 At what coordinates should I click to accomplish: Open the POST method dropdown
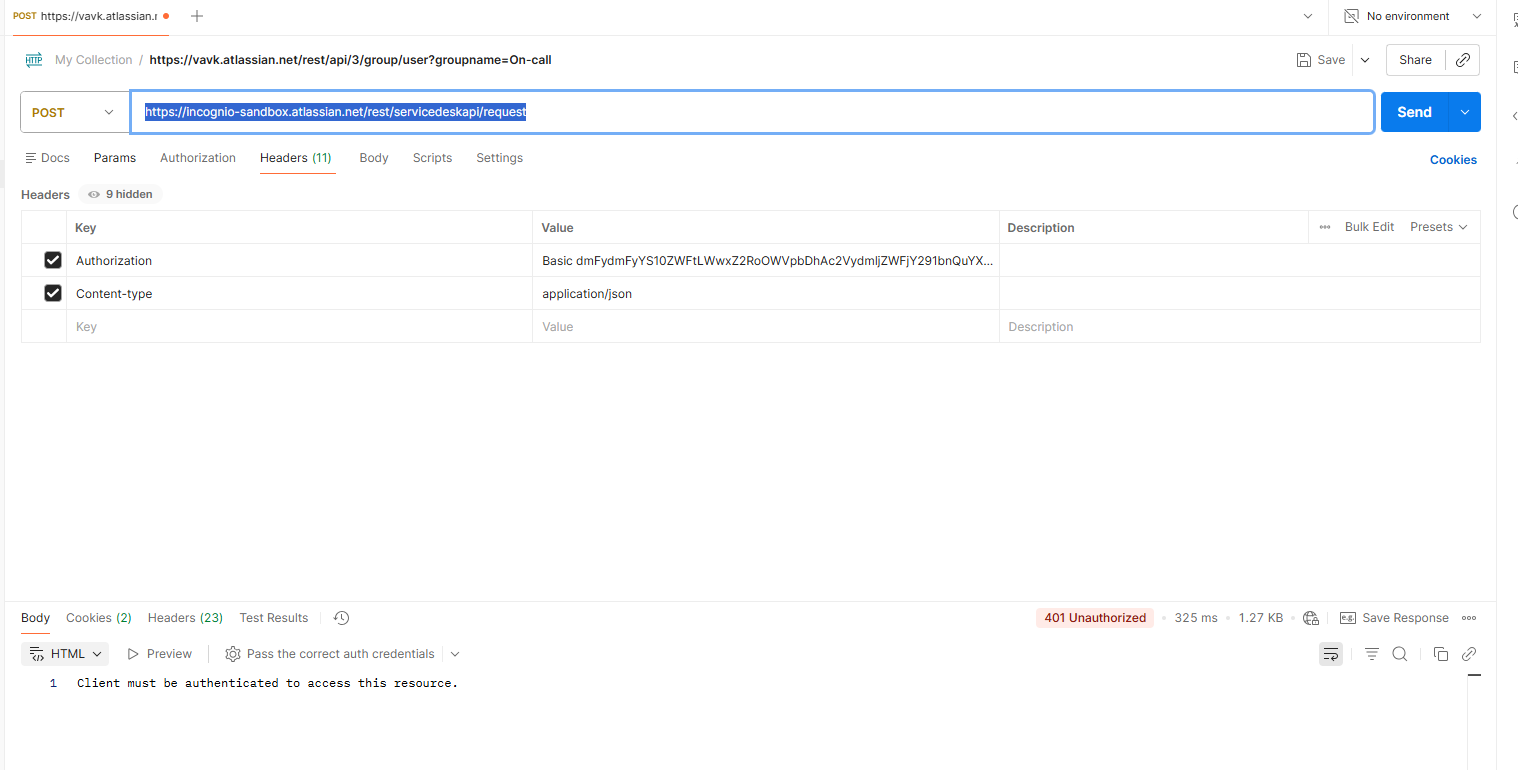(75, 112)
